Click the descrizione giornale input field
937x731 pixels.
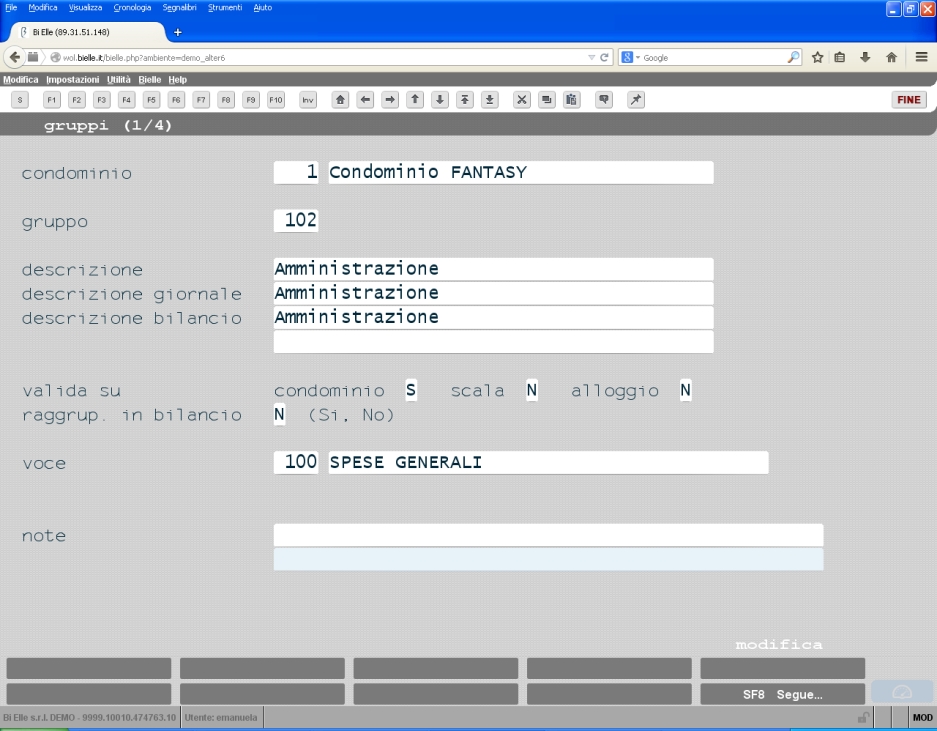point(494,293)
